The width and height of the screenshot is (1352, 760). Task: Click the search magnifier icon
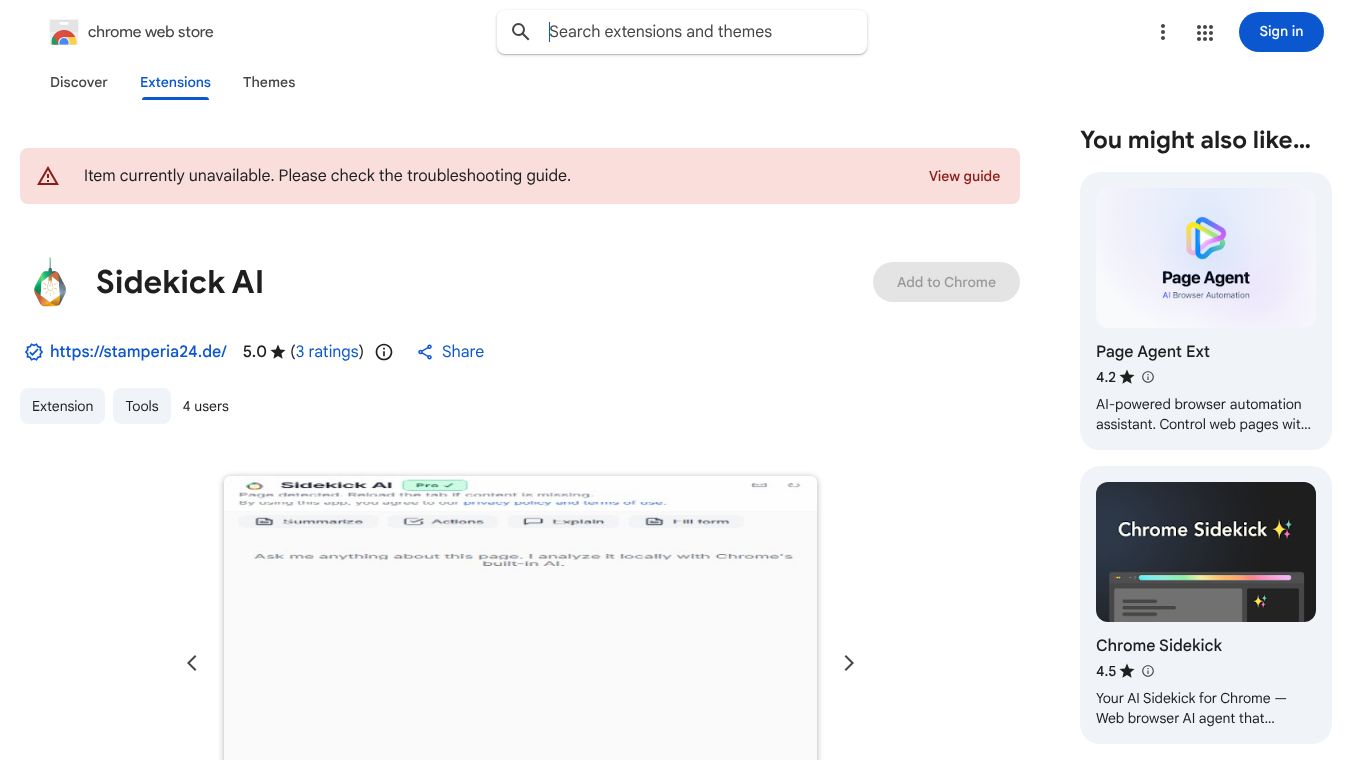coord(521,32)
